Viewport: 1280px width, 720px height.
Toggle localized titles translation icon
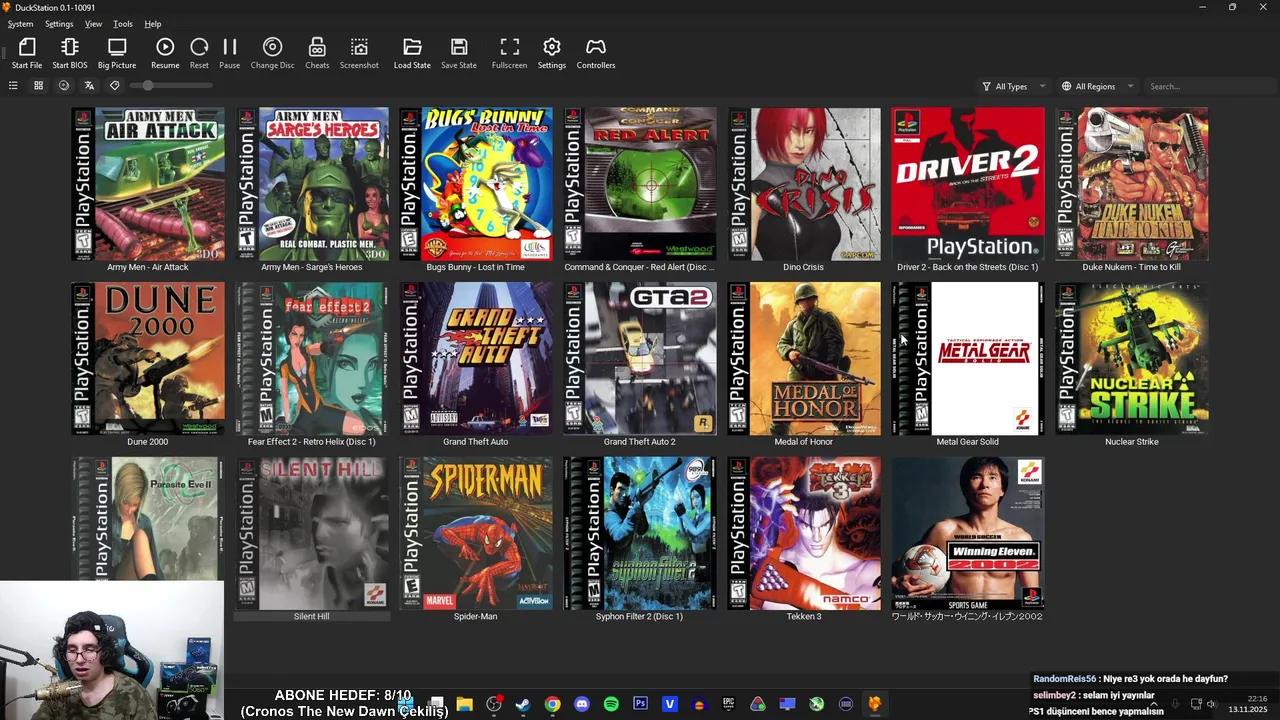pyautogui.click(x=89, y=86)
